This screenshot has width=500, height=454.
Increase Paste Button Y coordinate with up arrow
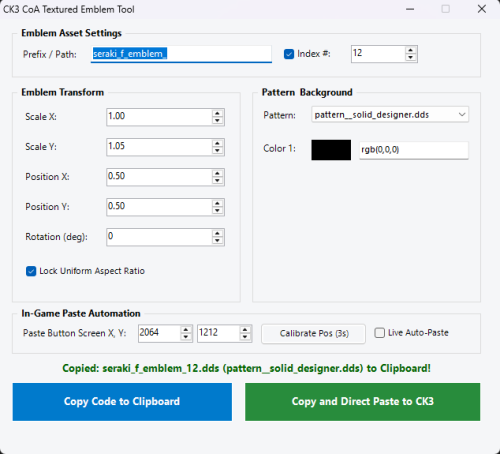[x=245, y=329]
